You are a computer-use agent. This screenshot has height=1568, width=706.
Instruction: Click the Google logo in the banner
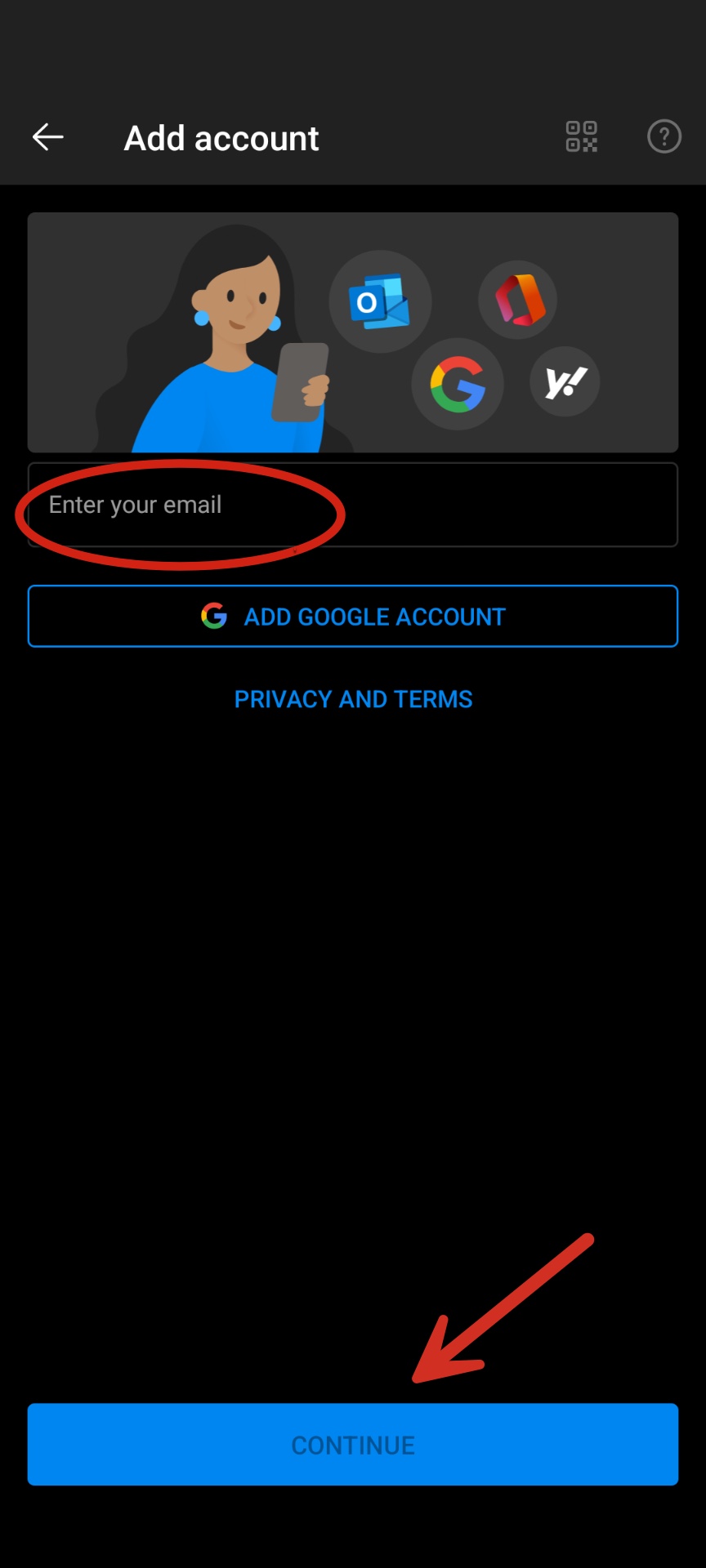click(x=458, y=384)
